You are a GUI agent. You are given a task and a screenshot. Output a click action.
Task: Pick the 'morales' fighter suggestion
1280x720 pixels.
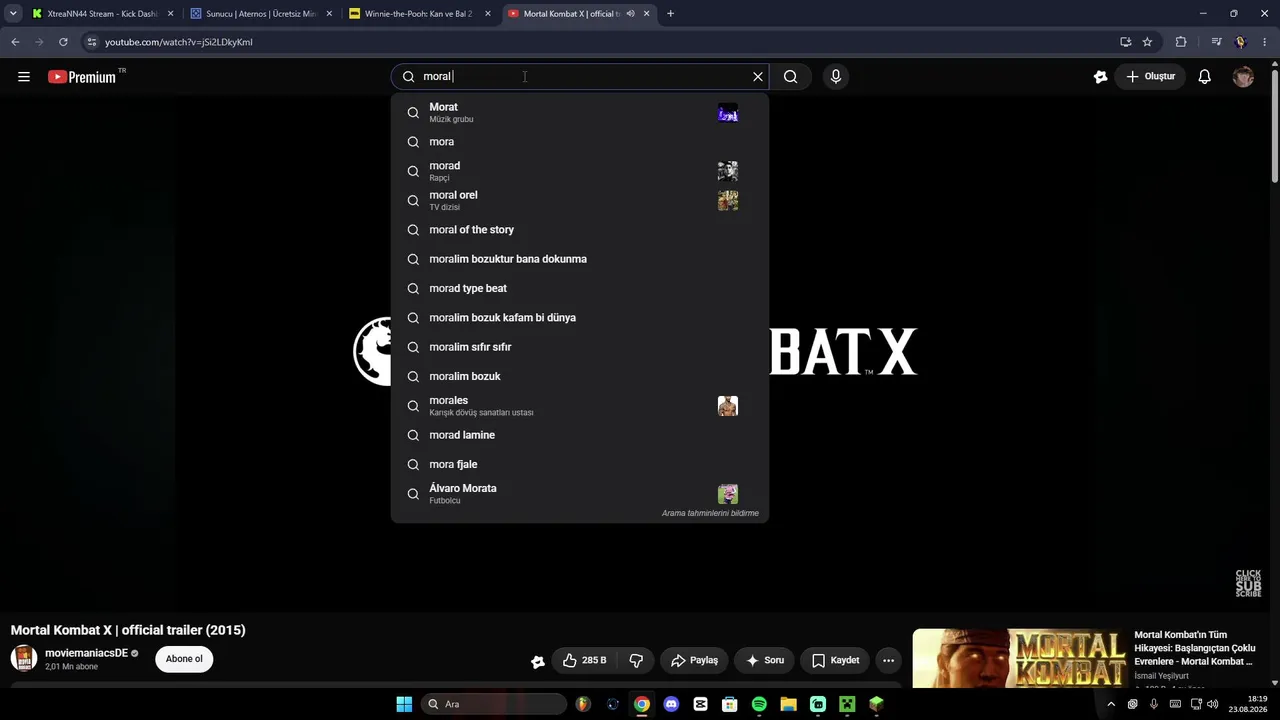click(x=580, y=406)
